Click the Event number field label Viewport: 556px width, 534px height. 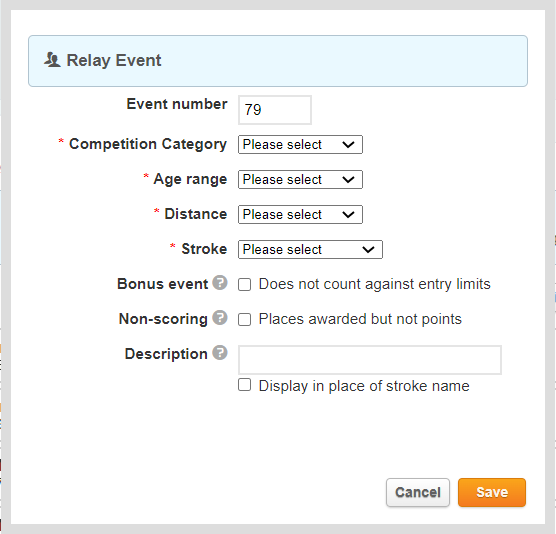177,104
